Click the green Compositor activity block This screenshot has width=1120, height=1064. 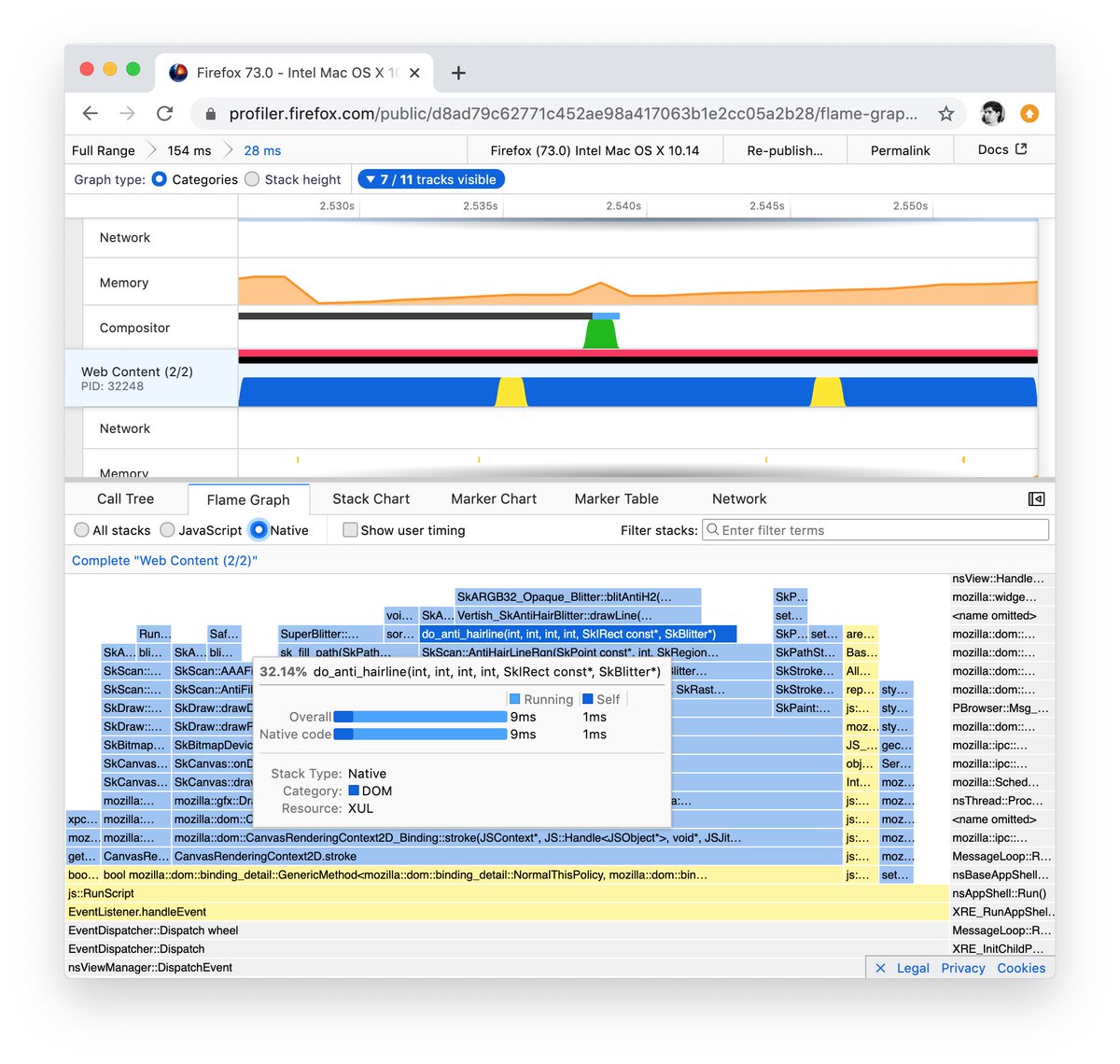click(601, 333)
